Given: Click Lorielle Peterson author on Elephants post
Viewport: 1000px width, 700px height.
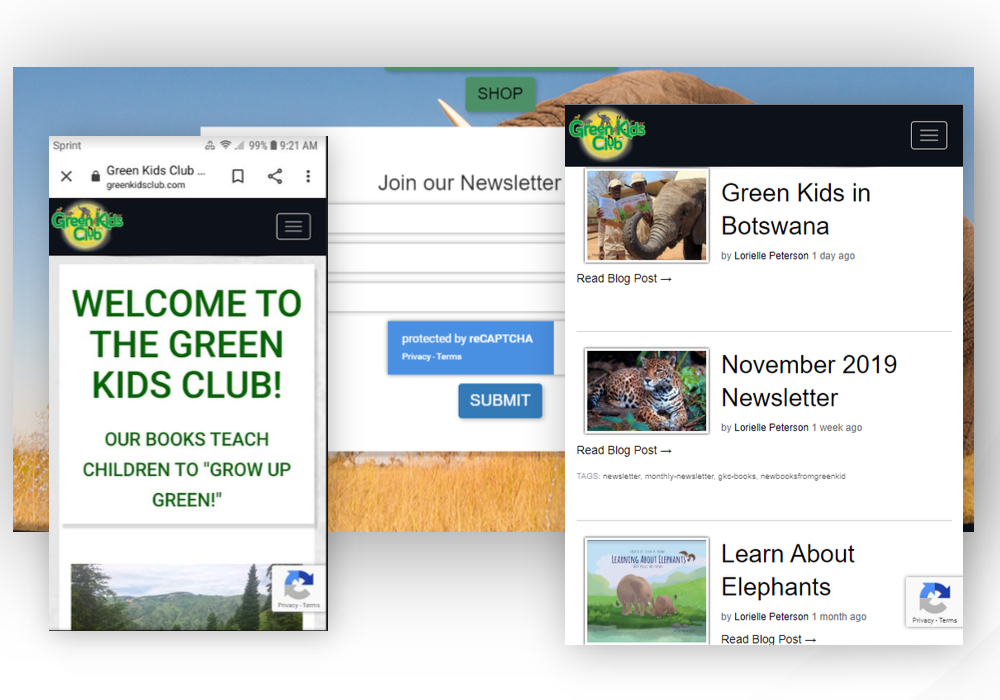Looking at the screenshot, I should click(771, 616).
